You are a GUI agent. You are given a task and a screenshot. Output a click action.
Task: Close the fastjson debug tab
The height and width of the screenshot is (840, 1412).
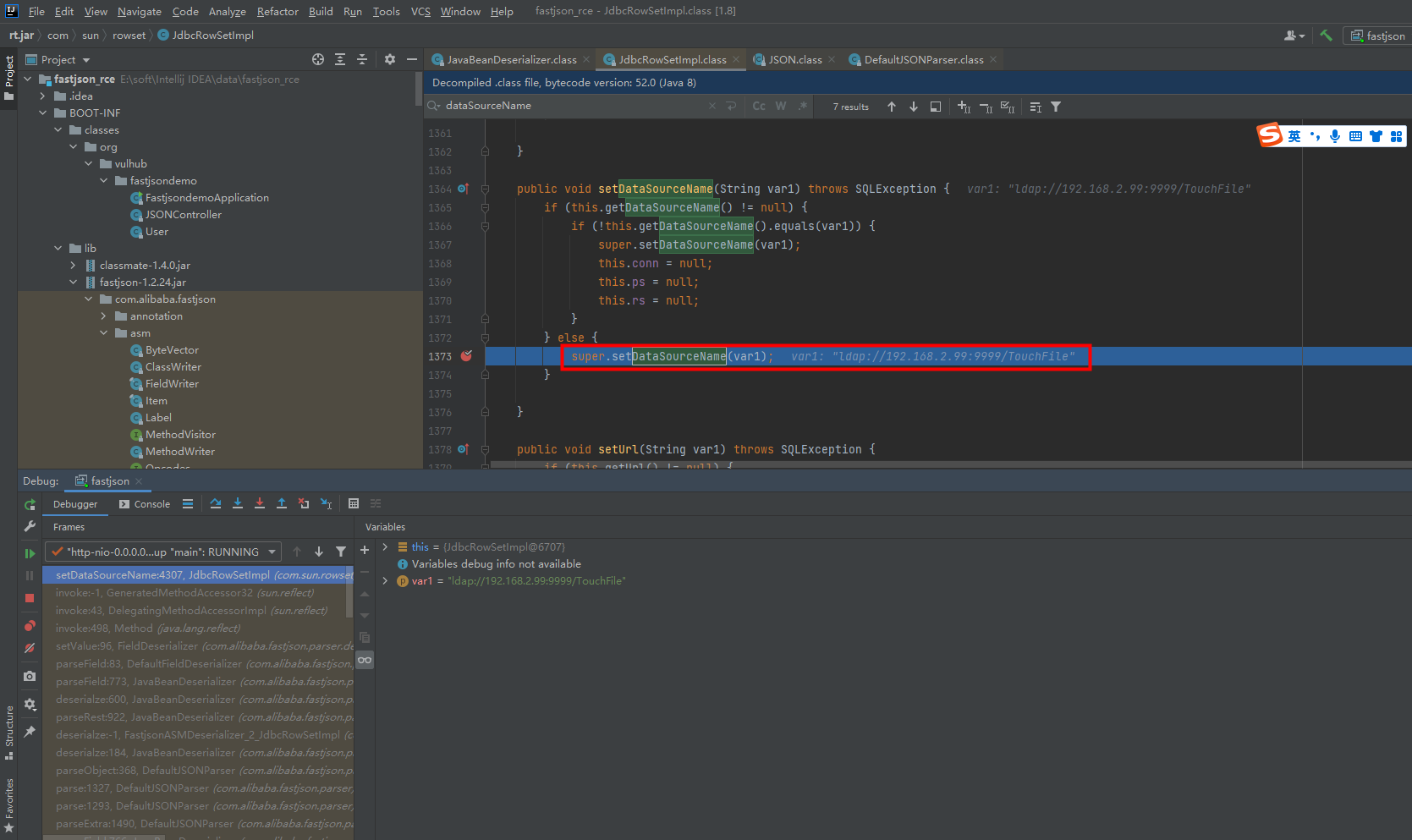(x=139, y=481)
